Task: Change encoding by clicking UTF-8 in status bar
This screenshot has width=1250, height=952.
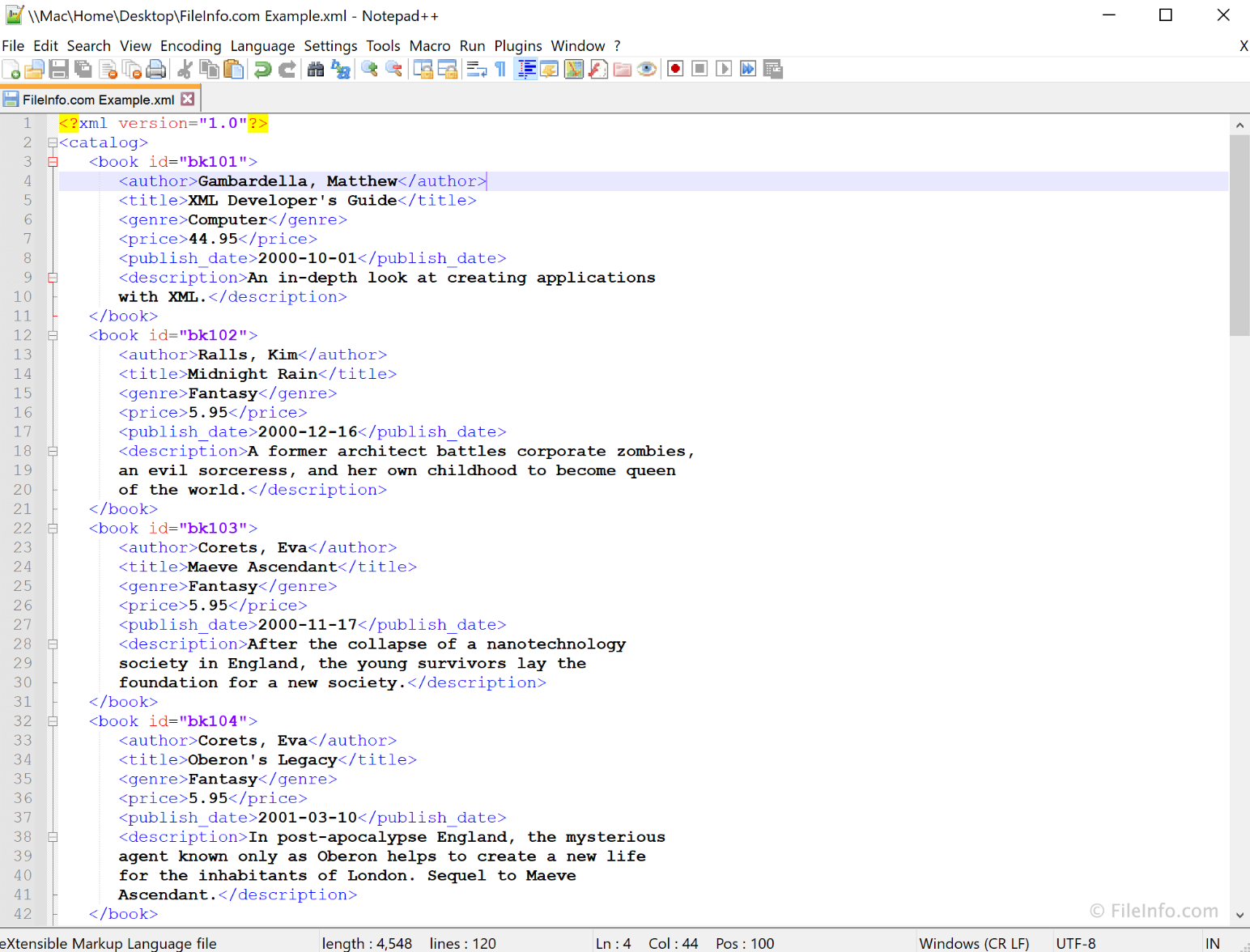Action: coord(1076,942)
